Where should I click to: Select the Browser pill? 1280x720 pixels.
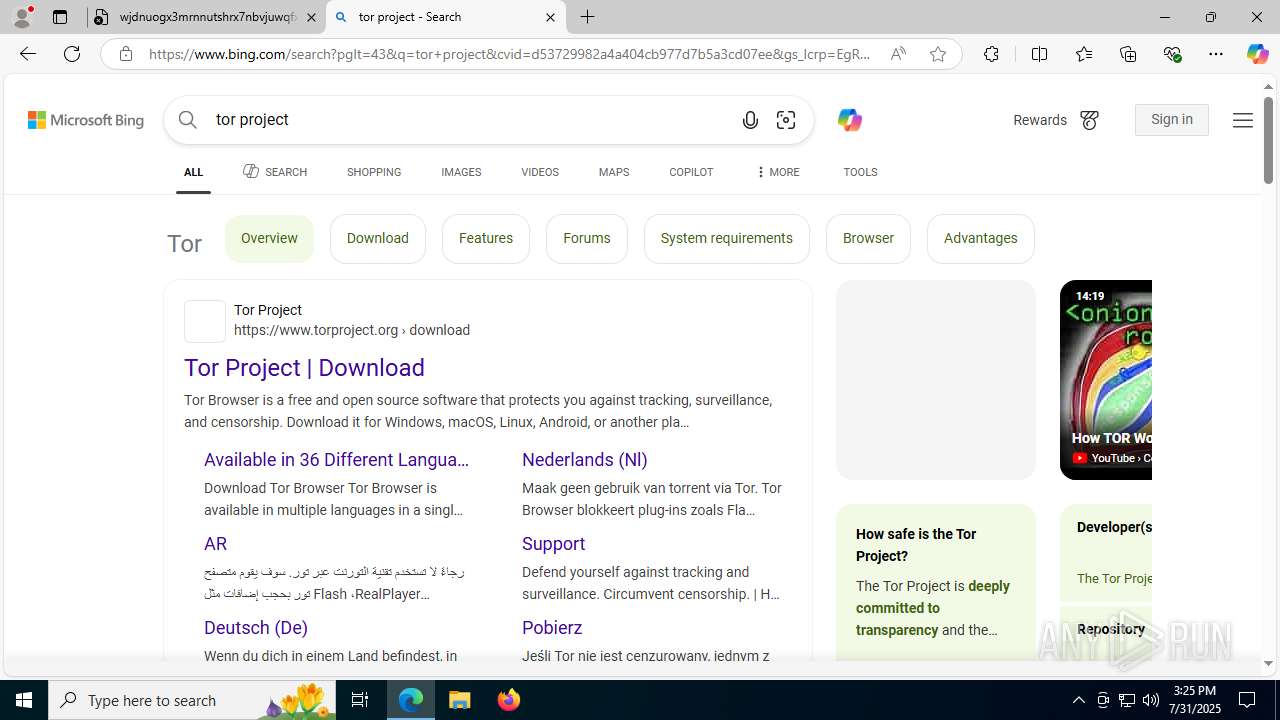pos(868,238)
